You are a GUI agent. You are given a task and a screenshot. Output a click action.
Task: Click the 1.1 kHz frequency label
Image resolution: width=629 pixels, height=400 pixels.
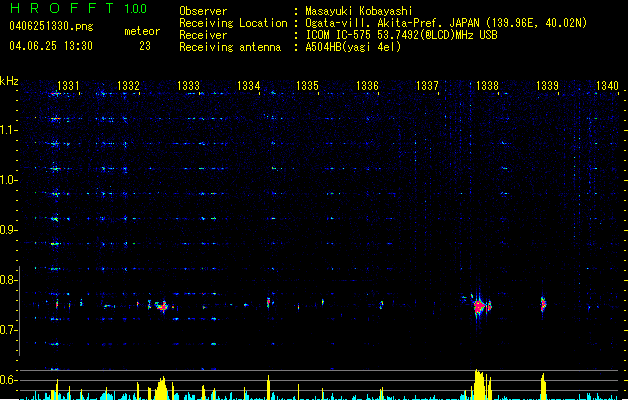(x=8, y=130)
